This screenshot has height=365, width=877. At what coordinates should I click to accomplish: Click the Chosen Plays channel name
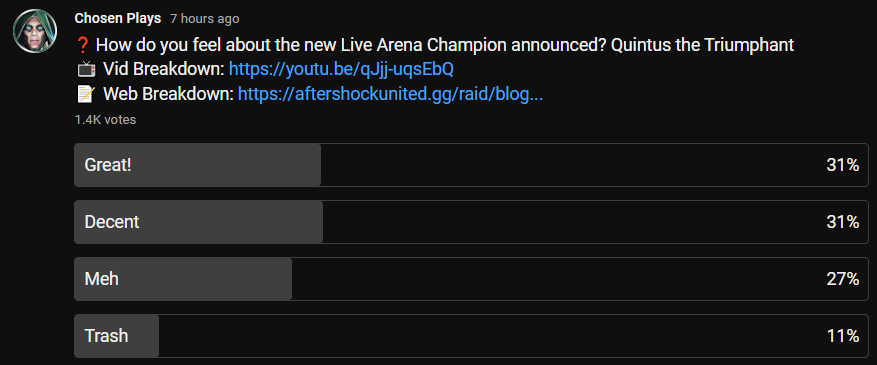click(117, 18)
